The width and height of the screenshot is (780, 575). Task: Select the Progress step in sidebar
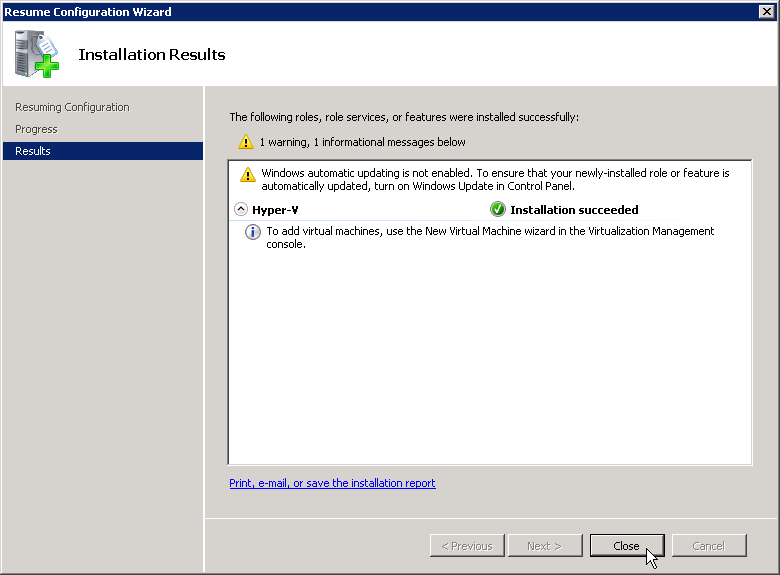coord(36,129)
